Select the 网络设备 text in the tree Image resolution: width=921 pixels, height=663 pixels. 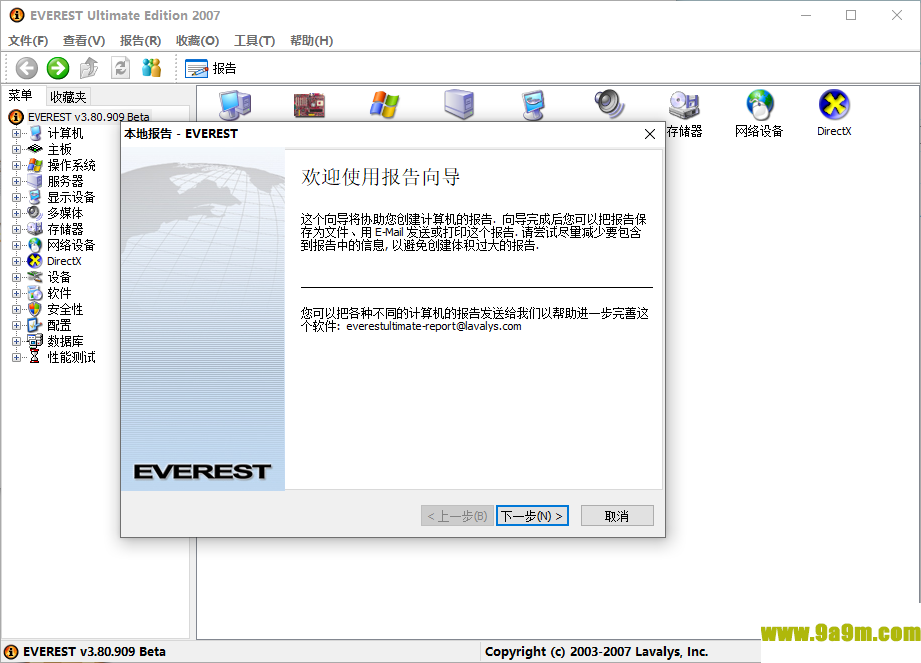tap(71, 245)
